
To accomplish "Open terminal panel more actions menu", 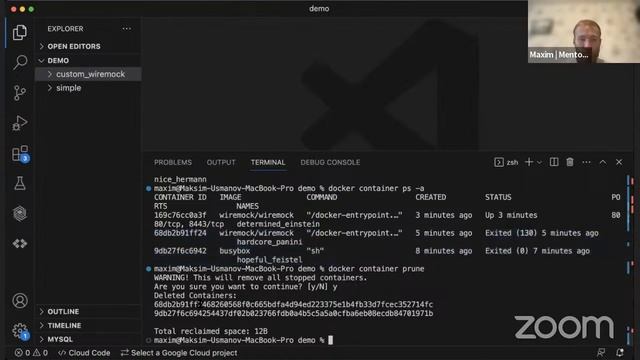I will [586, 162].
